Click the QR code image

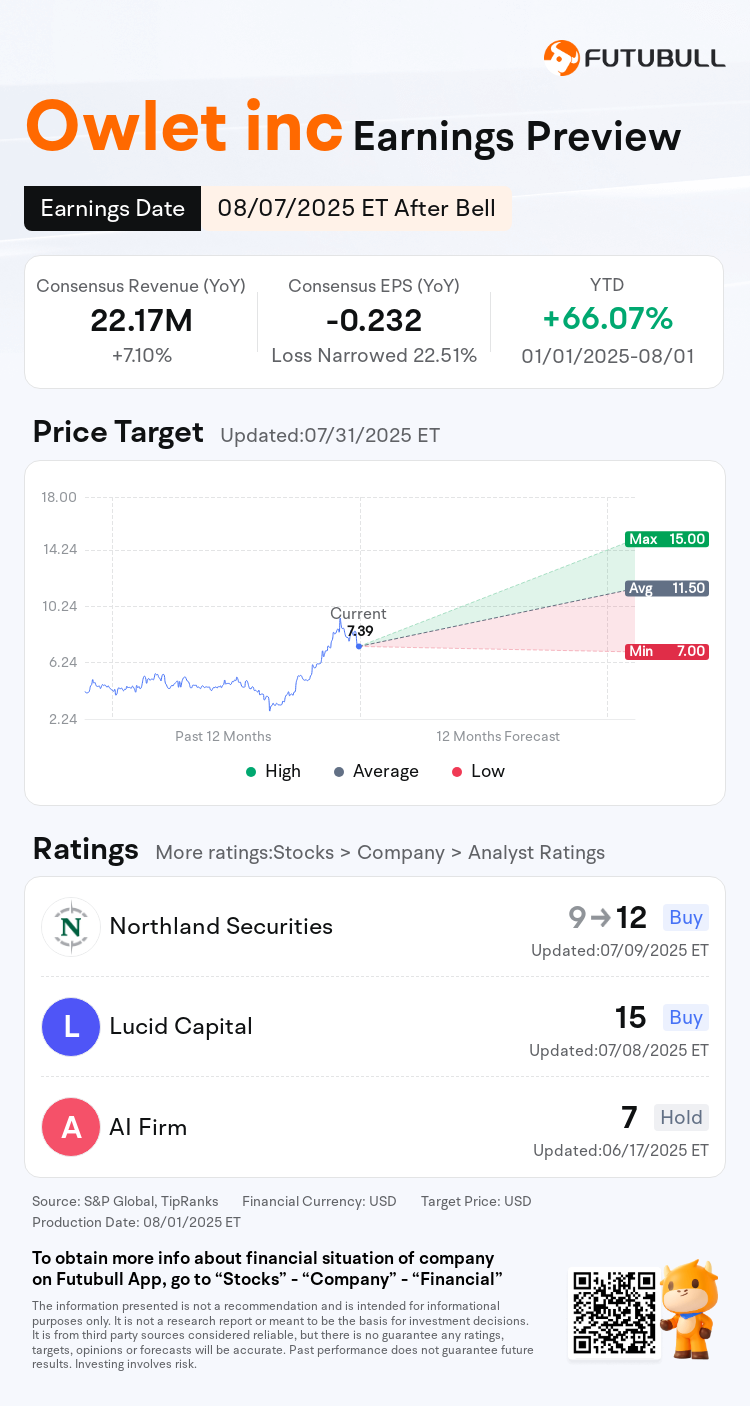coord(614,1313)
